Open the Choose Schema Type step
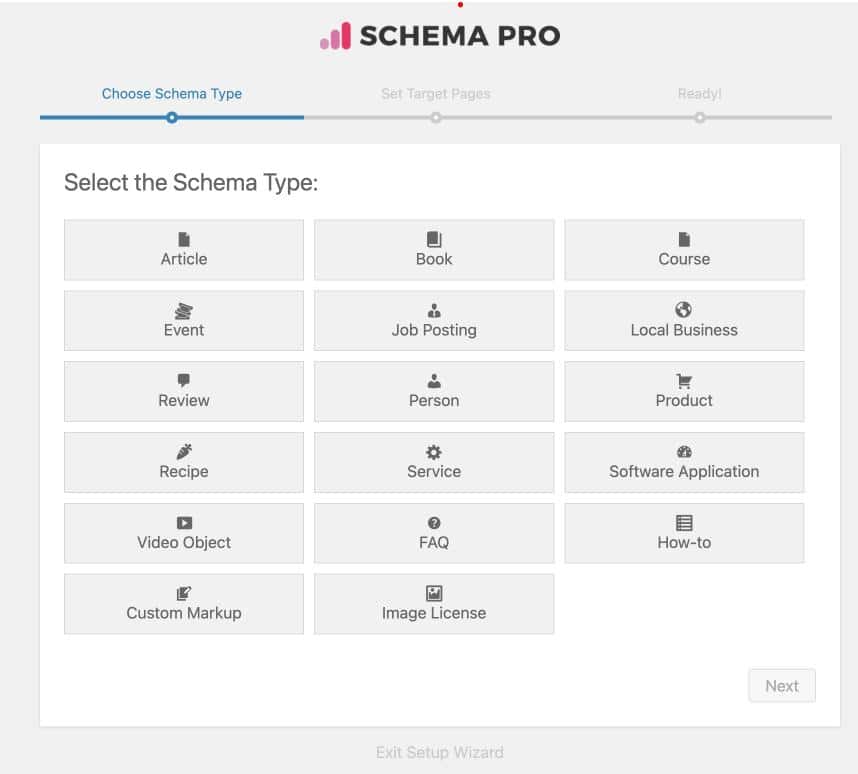Screen dimensions: 858x774 point(172,94)
